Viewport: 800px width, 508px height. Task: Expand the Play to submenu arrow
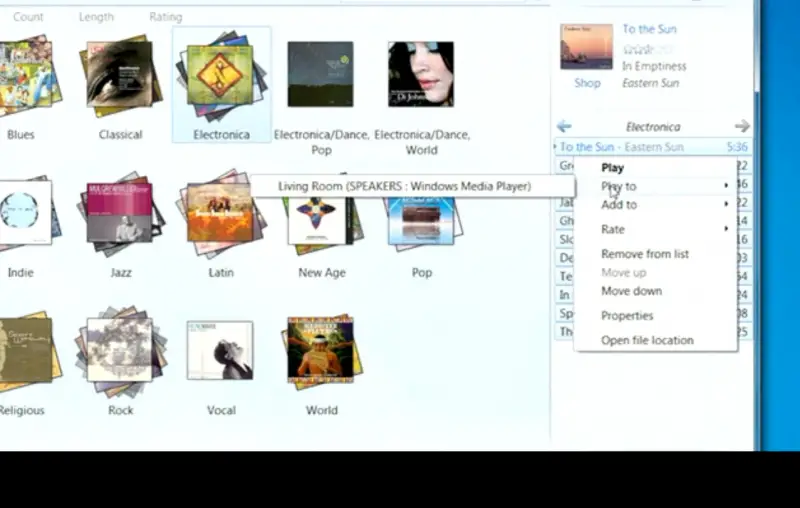coord(726,186)
